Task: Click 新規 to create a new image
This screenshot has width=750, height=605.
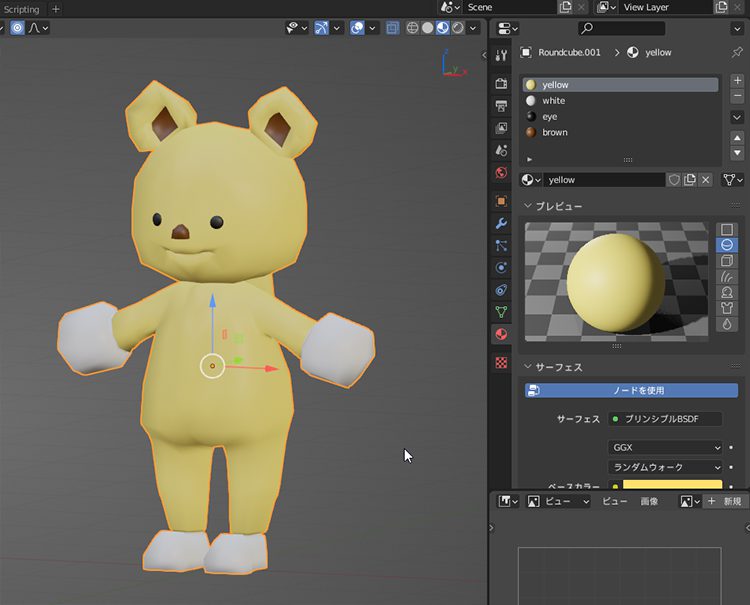Action: (x=726, y=501)
